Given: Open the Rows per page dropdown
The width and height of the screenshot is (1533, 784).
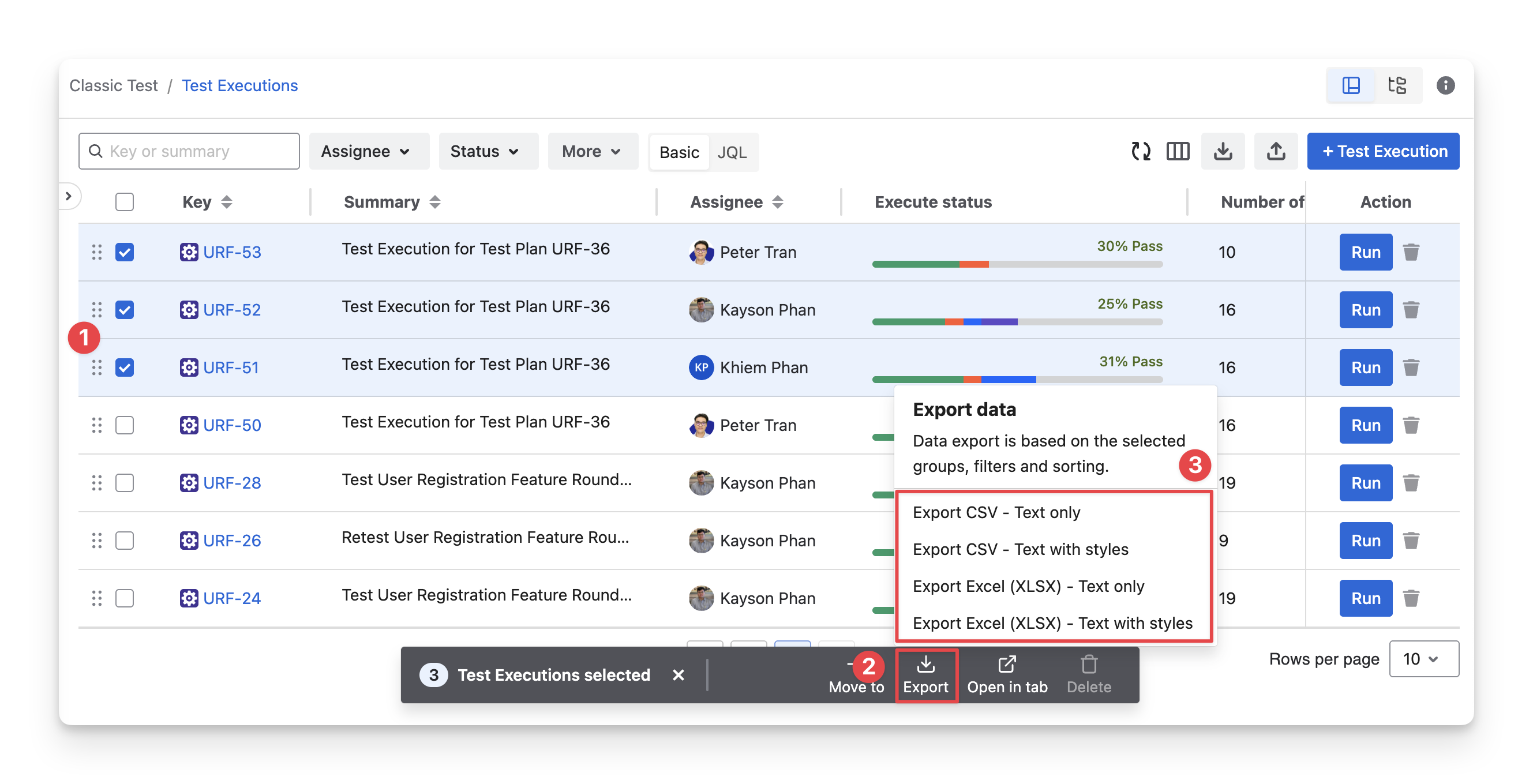Looking at the screenshot, I should click(x=1423, y=658).
